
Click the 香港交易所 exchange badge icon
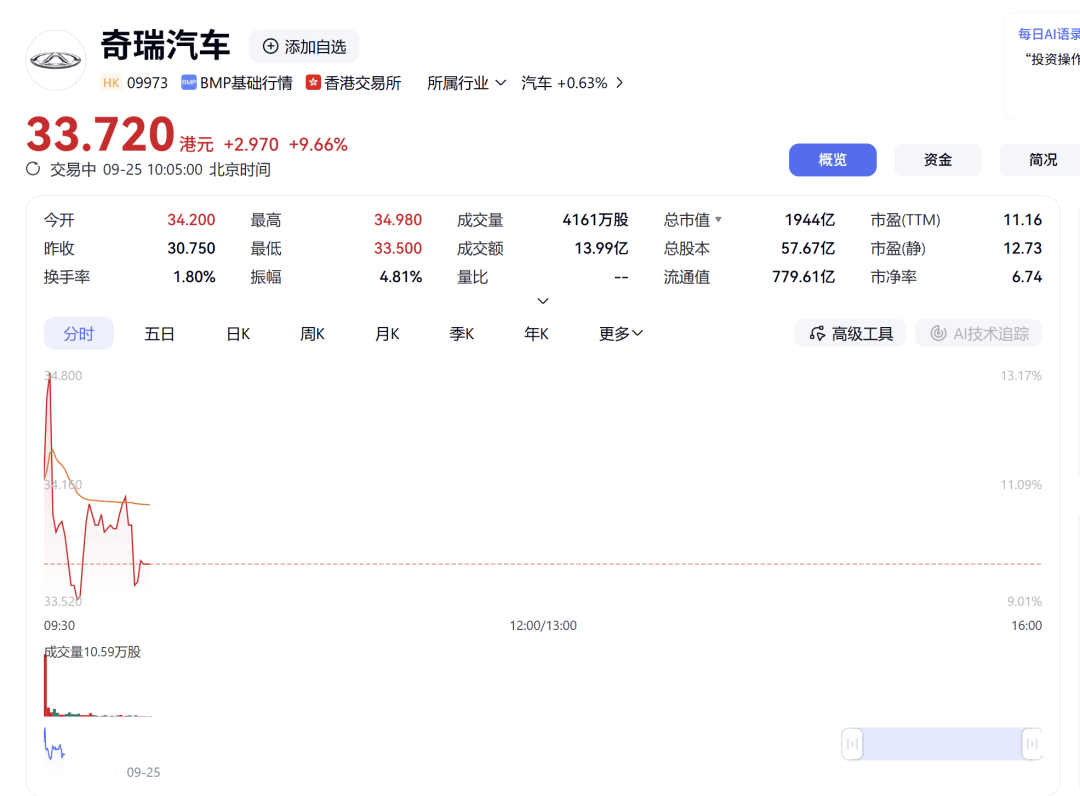point(315,83)
